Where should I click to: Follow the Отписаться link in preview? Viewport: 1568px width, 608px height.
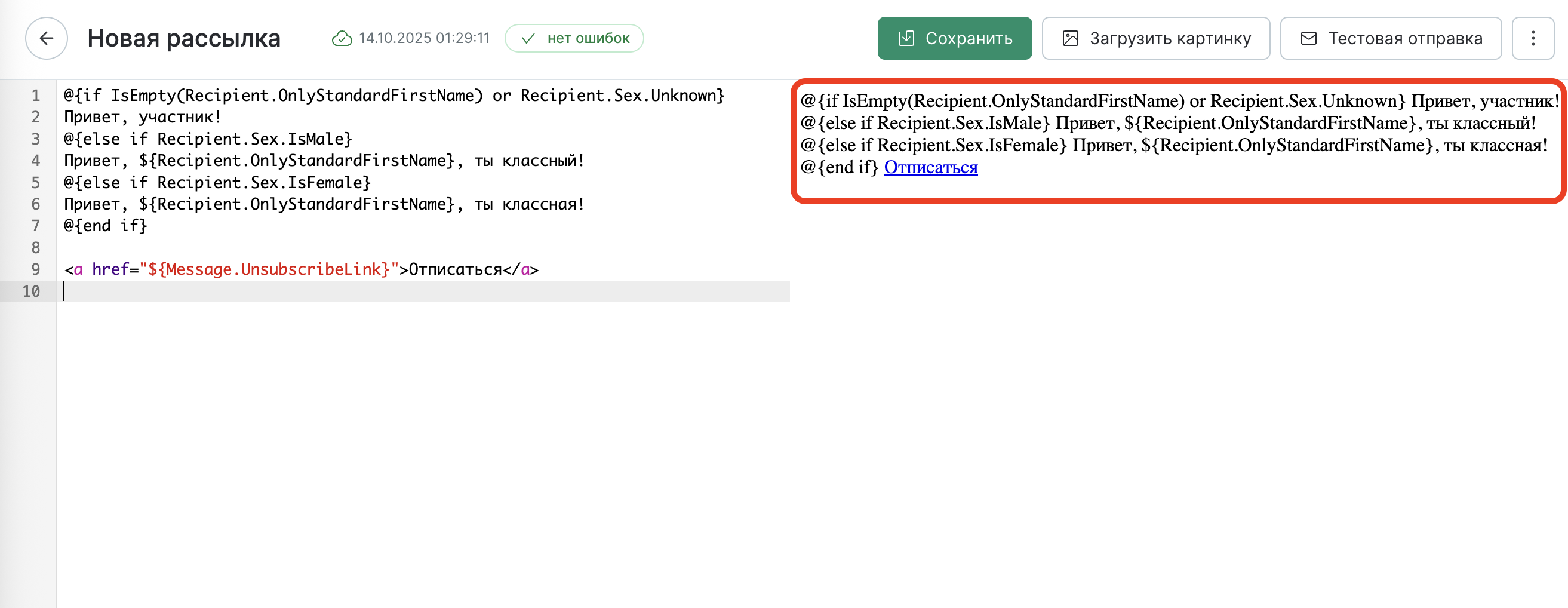coord(930,167)
